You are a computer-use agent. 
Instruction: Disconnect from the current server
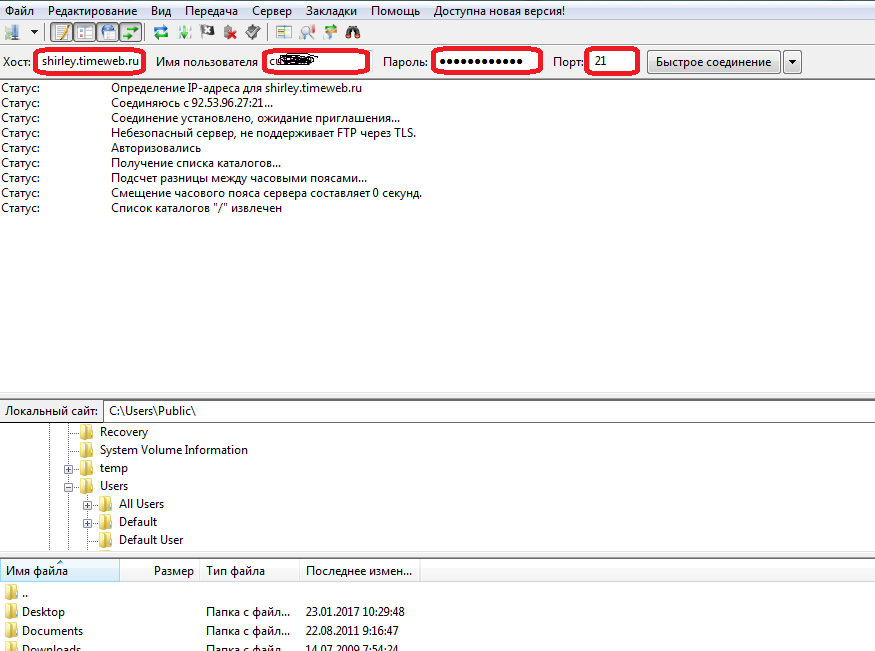pos(231,31)
